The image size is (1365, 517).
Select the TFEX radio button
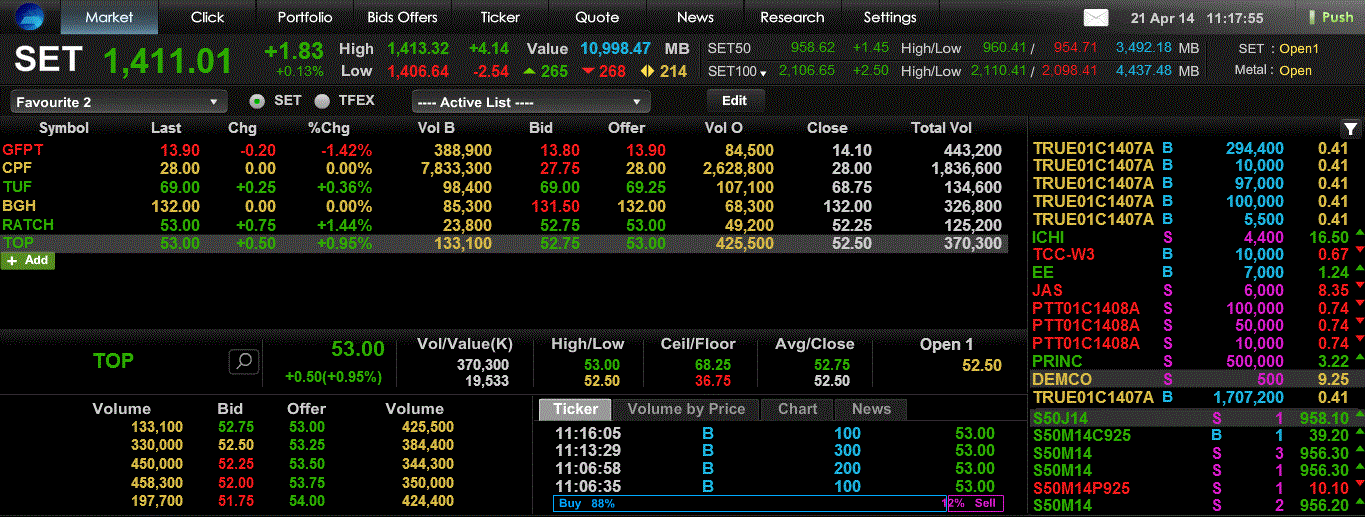tap(322, 101)
